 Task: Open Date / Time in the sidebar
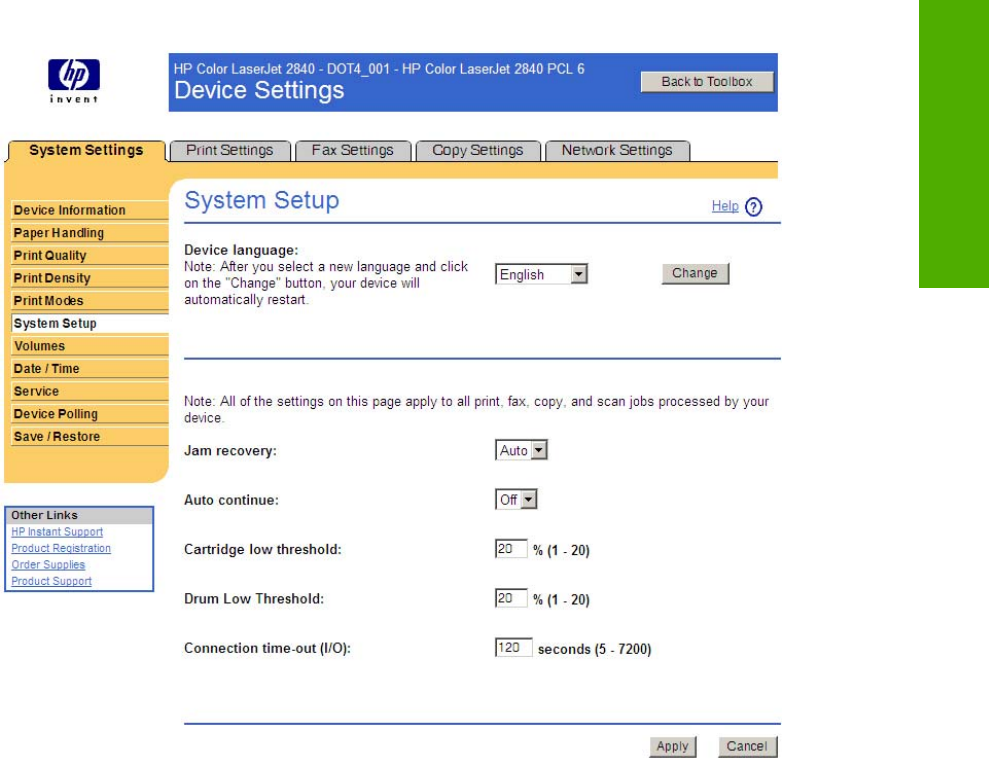point(90,369)
